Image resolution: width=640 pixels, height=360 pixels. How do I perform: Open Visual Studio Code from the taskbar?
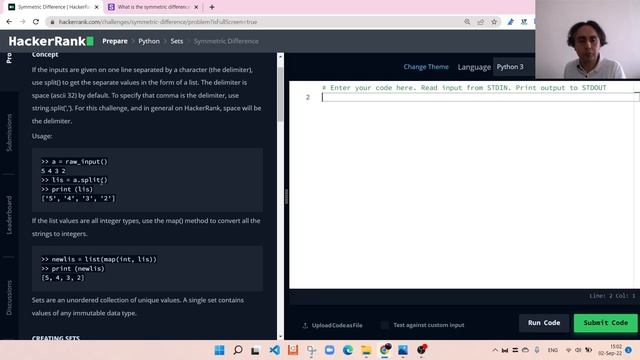pyautogui.click(x=274, y=350)
